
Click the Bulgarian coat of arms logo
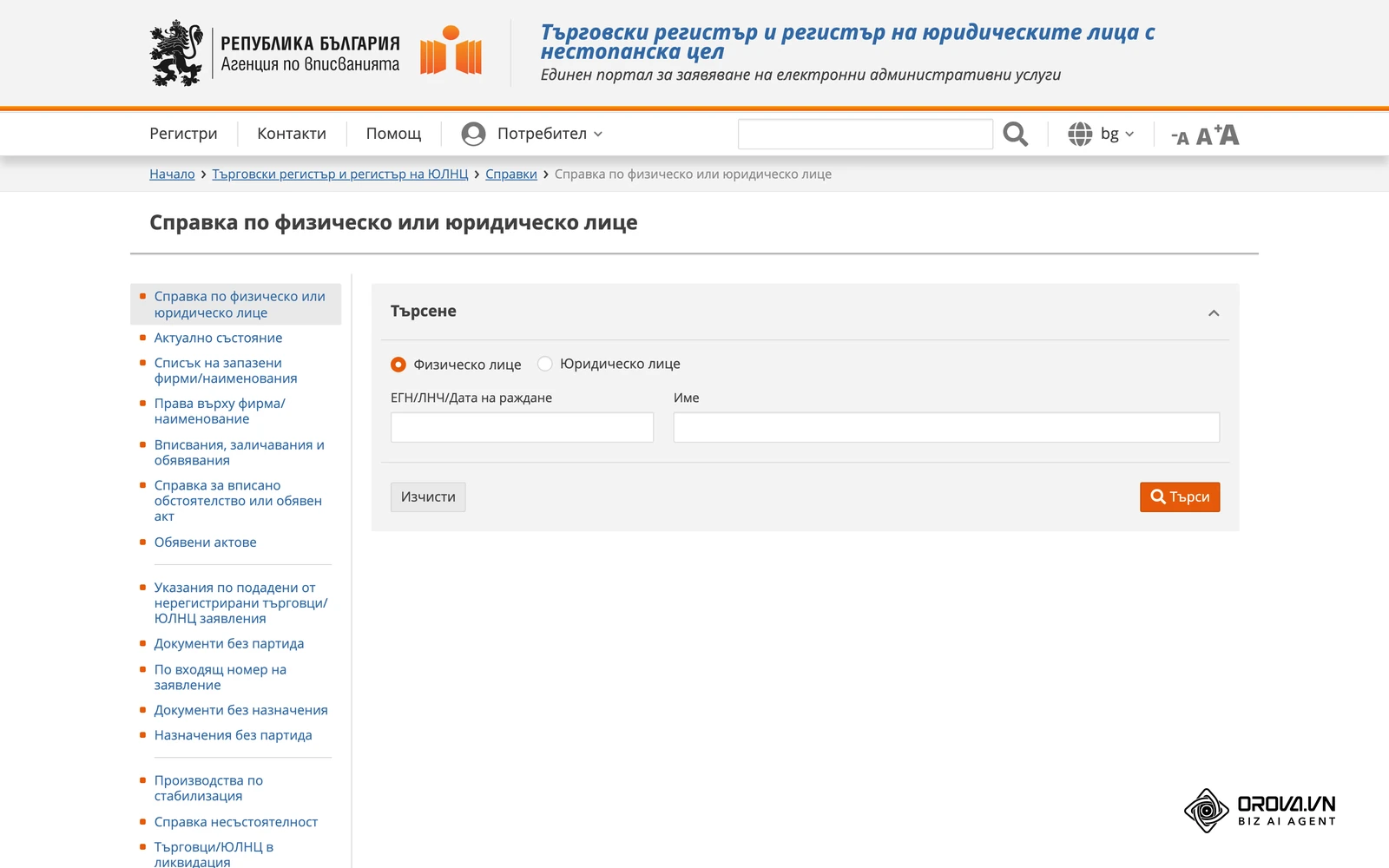(176, 53)
